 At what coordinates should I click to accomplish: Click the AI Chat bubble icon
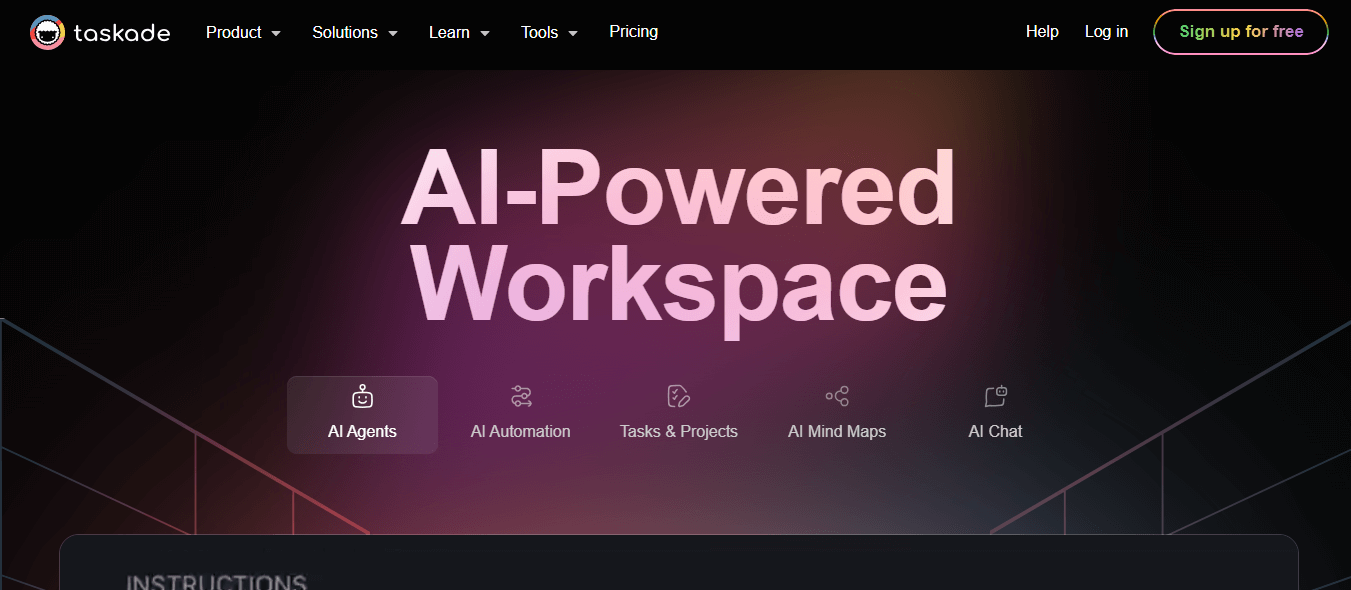click(995, 397)
